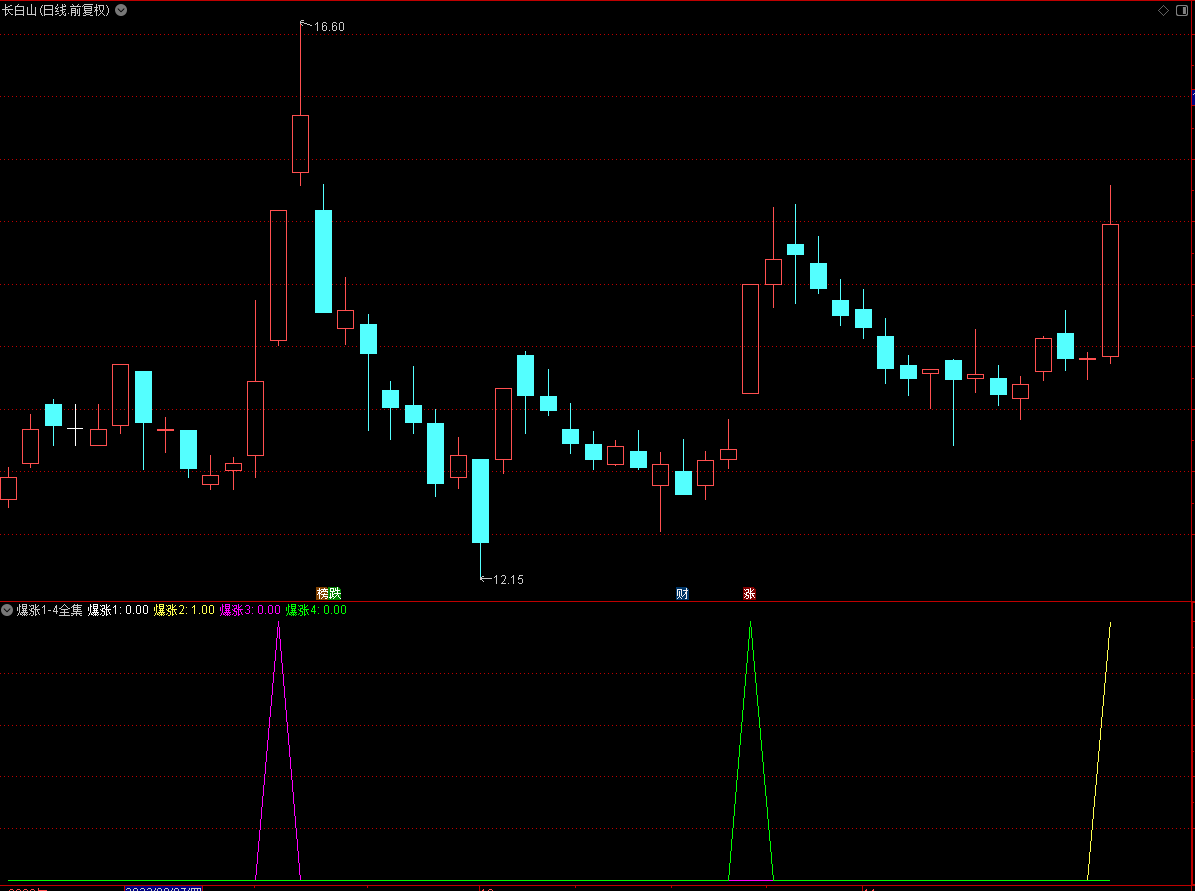This screenshot has width=1195, height=891.
Task: Click the 16.60 high price label
Action: 328,27
